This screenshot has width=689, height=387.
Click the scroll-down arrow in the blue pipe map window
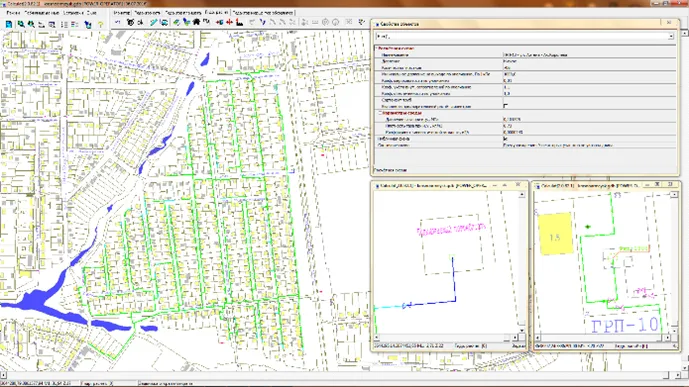click(522, 330)
